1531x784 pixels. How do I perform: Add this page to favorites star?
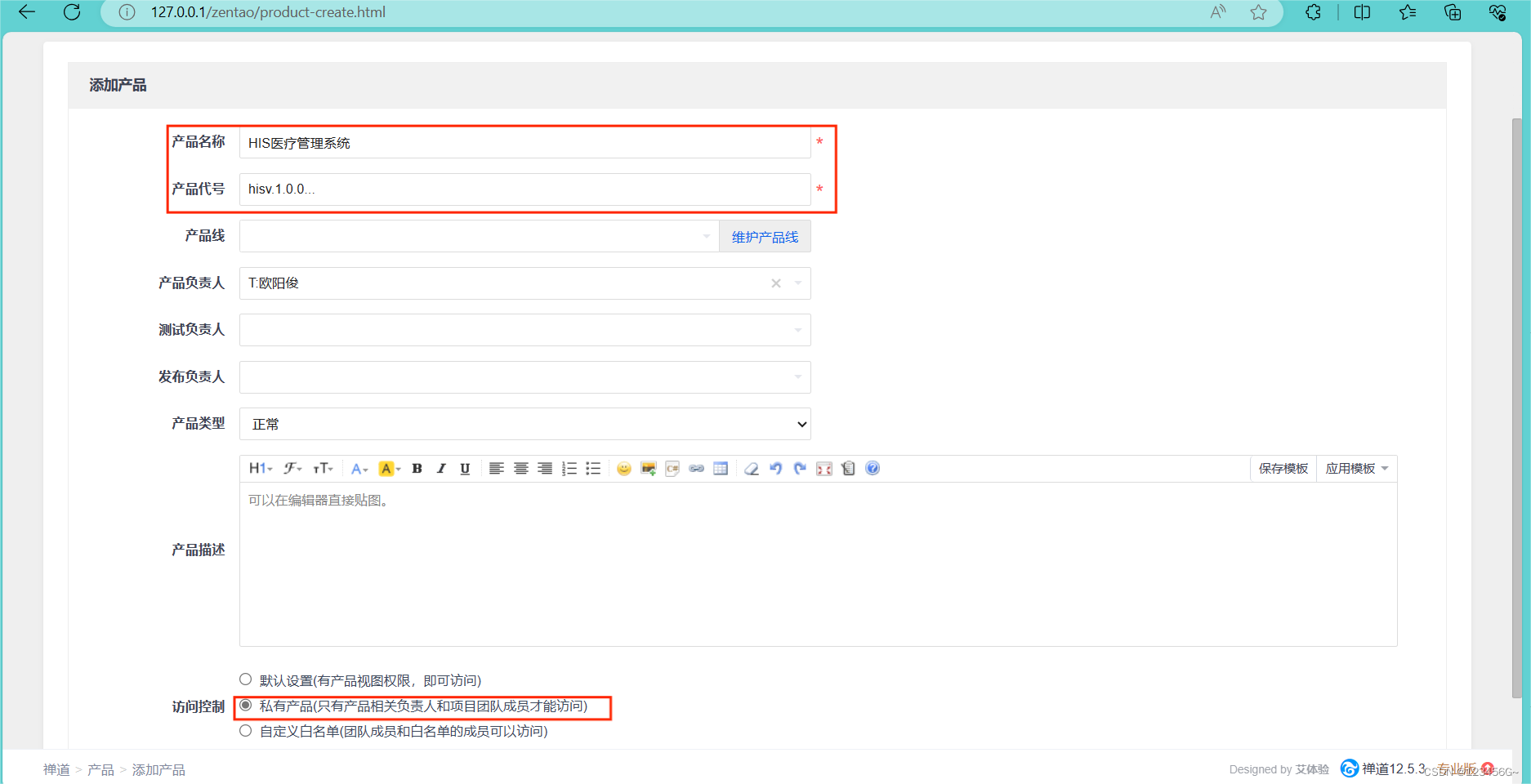(x=1258, y=12)
